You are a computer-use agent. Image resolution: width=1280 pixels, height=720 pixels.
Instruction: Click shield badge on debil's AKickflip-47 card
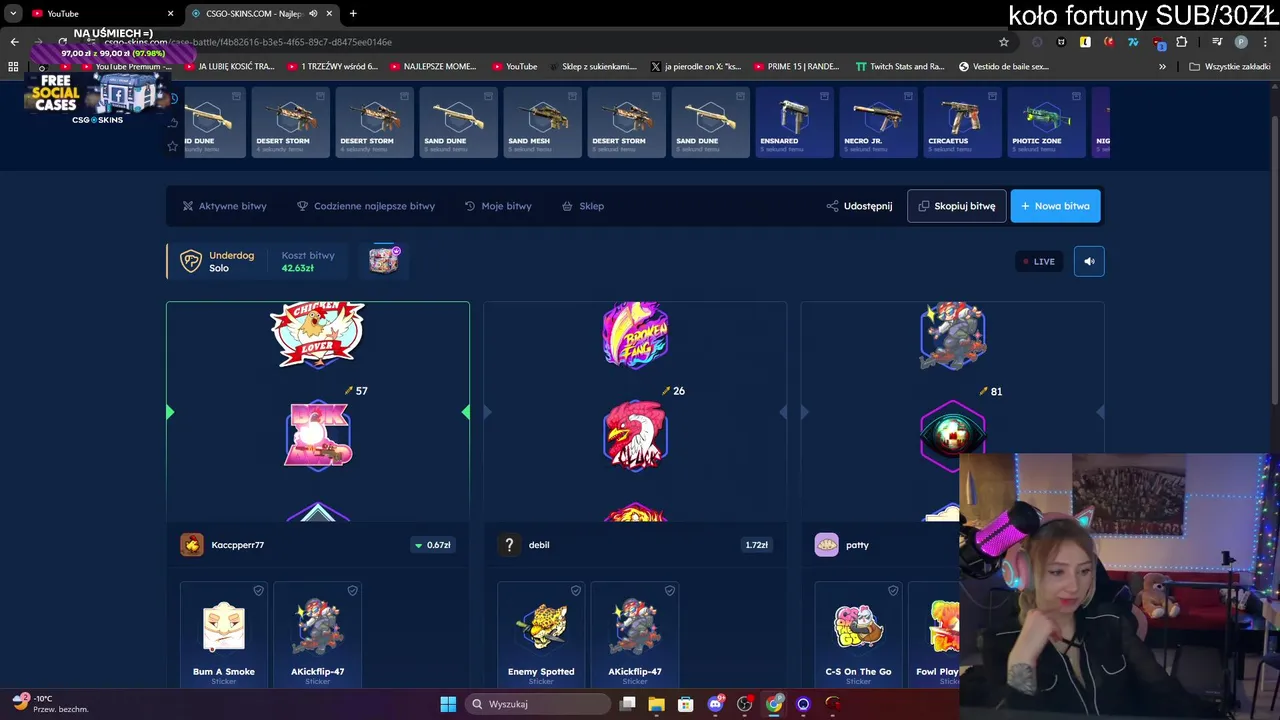coord(669,591)
